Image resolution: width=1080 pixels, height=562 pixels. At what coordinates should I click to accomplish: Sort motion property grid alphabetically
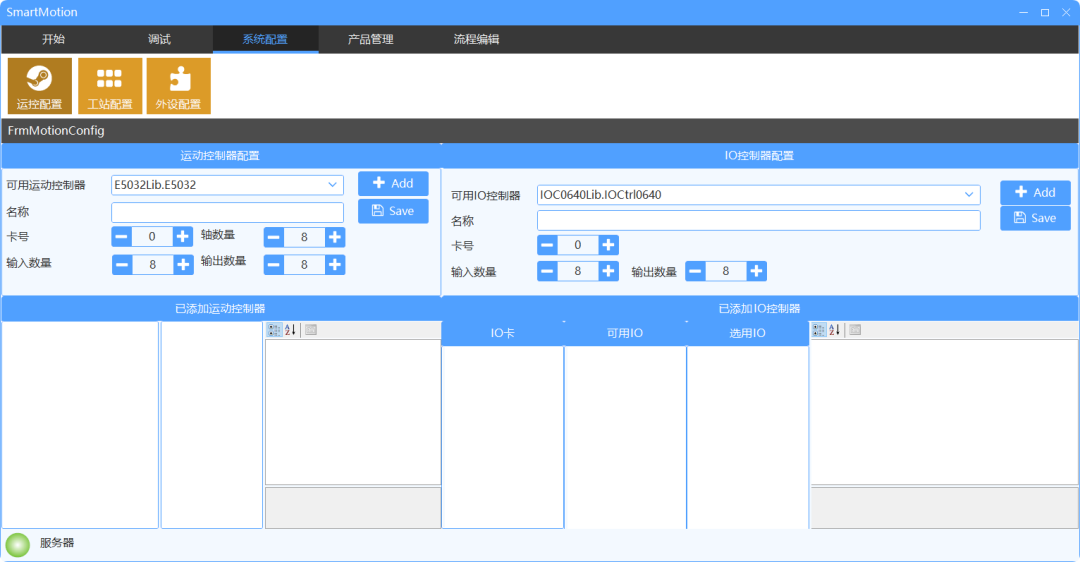coord(291,330)
